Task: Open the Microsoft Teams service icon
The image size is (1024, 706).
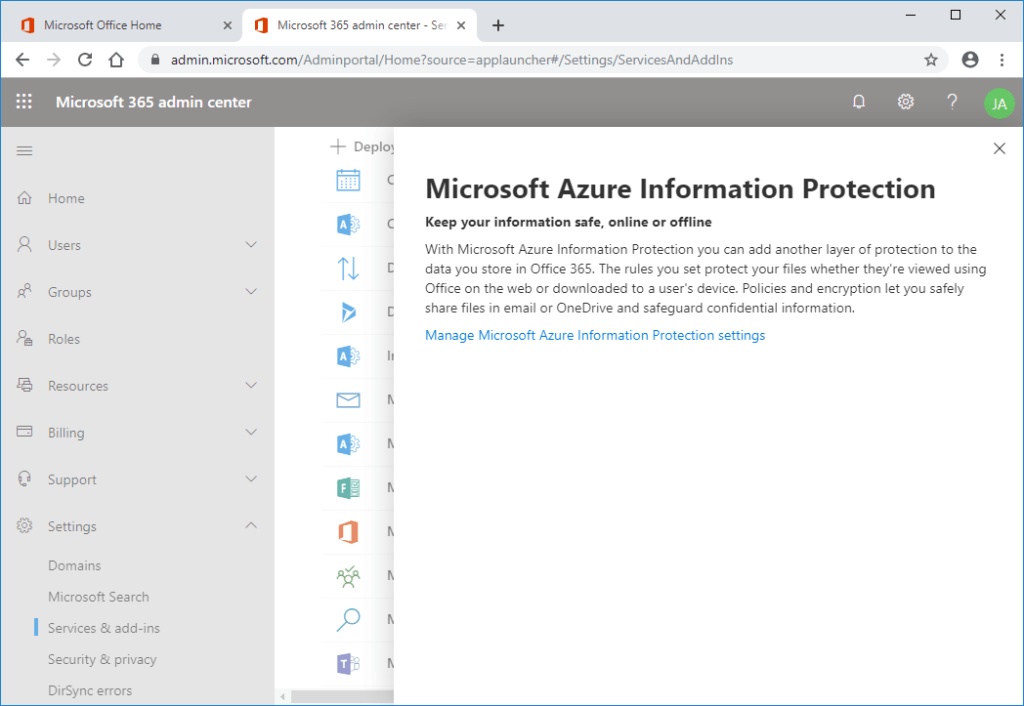Action: point(347,663)
